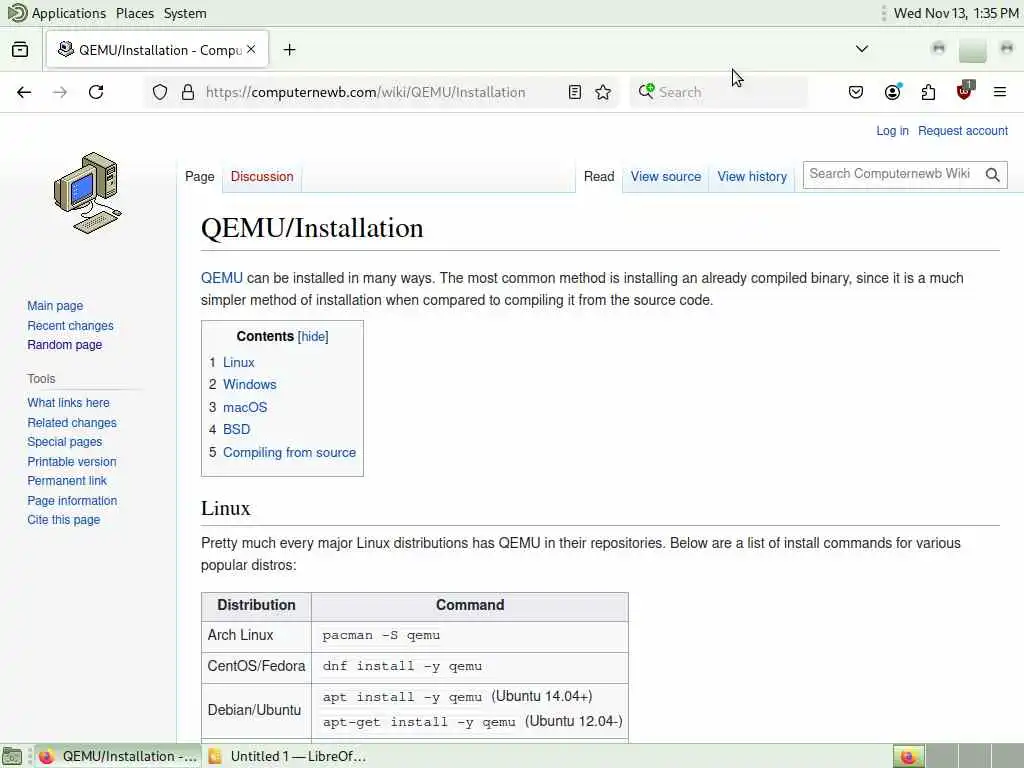The height and width of the screenshot is (768, 1024).
Task: Click the Log in link
Action: pyautogui.click(x=892, y=131)
